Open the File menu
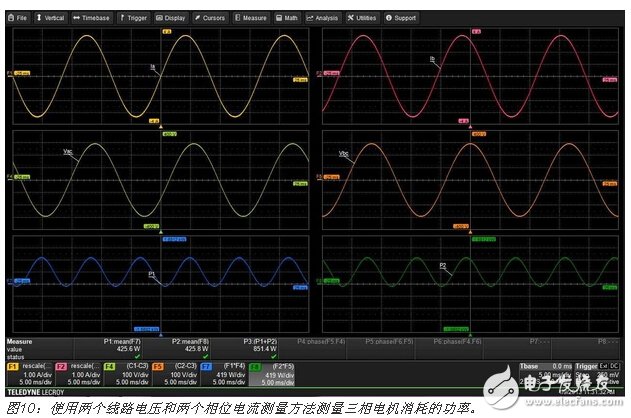 [x=19, y=17]
